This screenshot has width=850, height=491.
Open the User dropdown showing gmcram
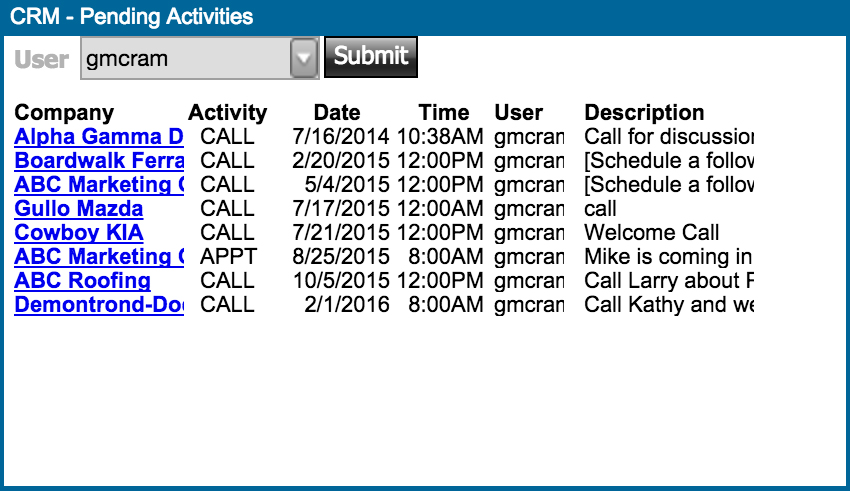pyautogui.click(x=199, y=58)
